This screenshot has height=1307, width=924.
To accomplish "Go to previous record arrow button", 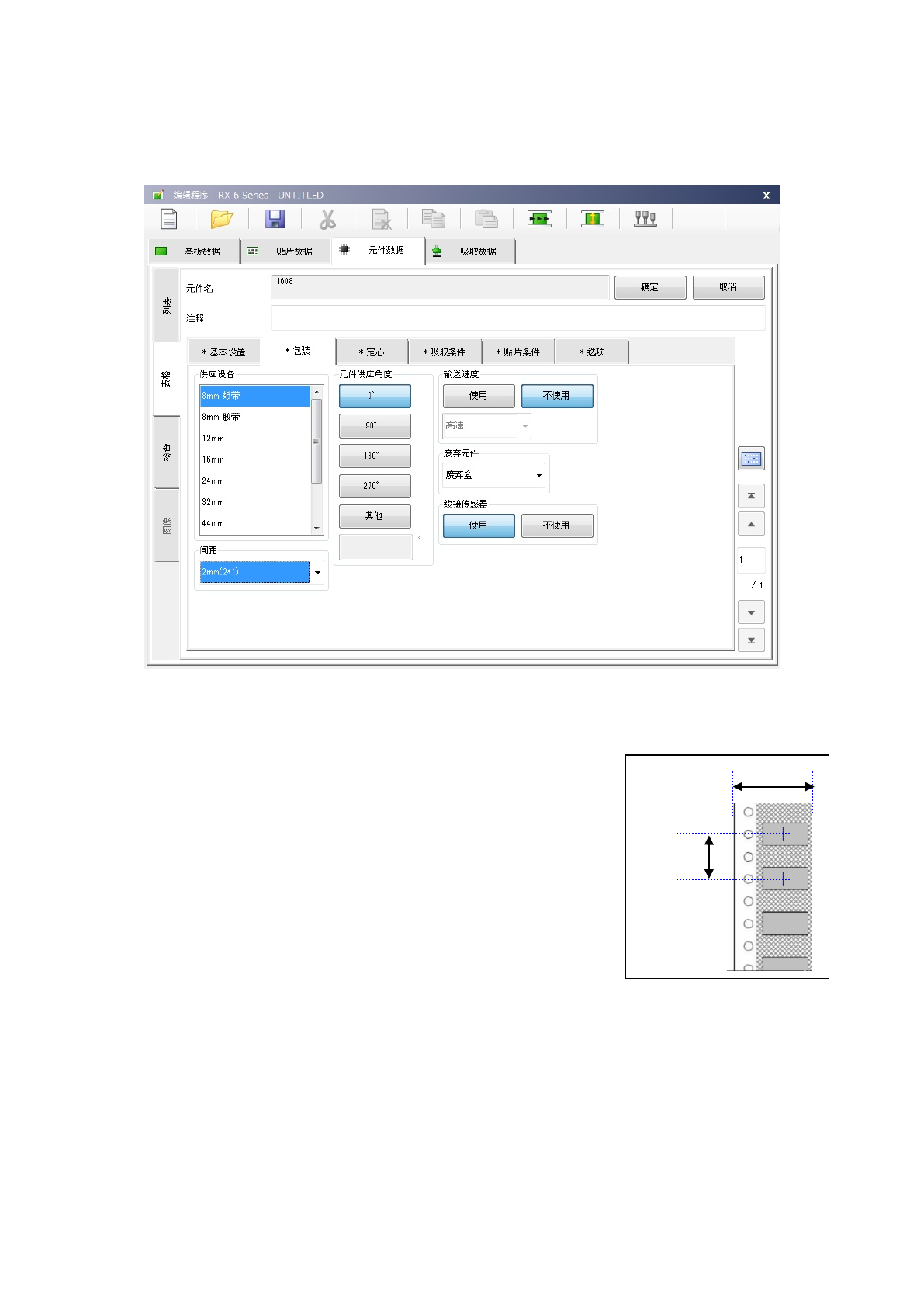I will pyautogui.click(x=751, y=524).
